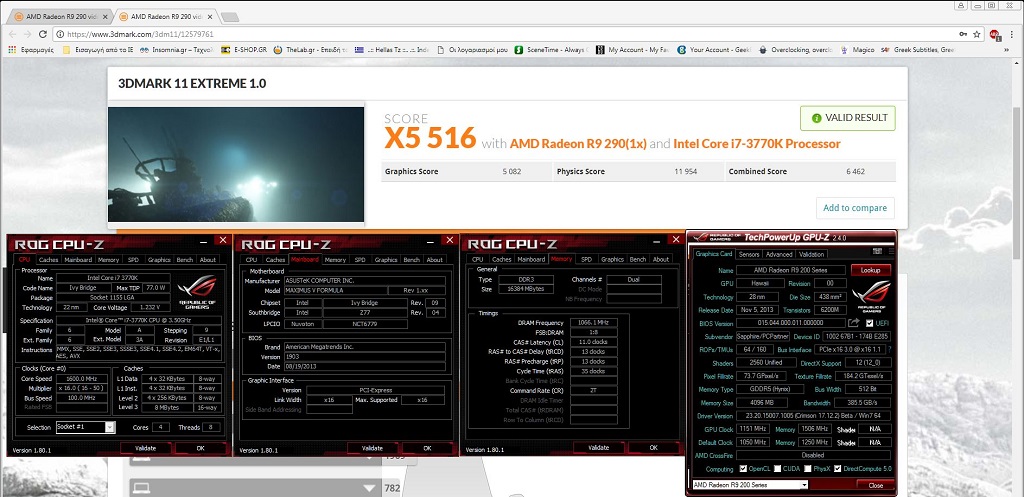Viewport: 1024px width, 497px height.
Task: Click the X5 516 score text
Action: tap(430, 138)
